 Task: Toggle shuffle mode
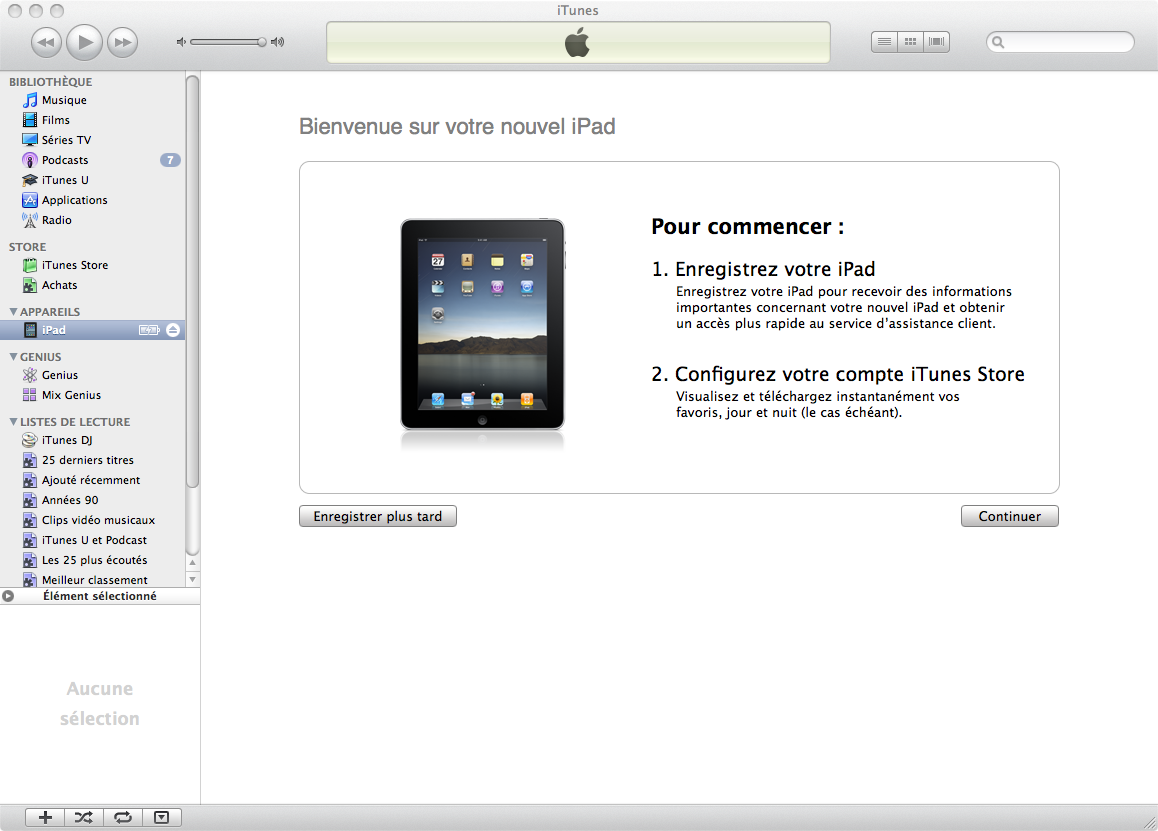click(83, 817)
